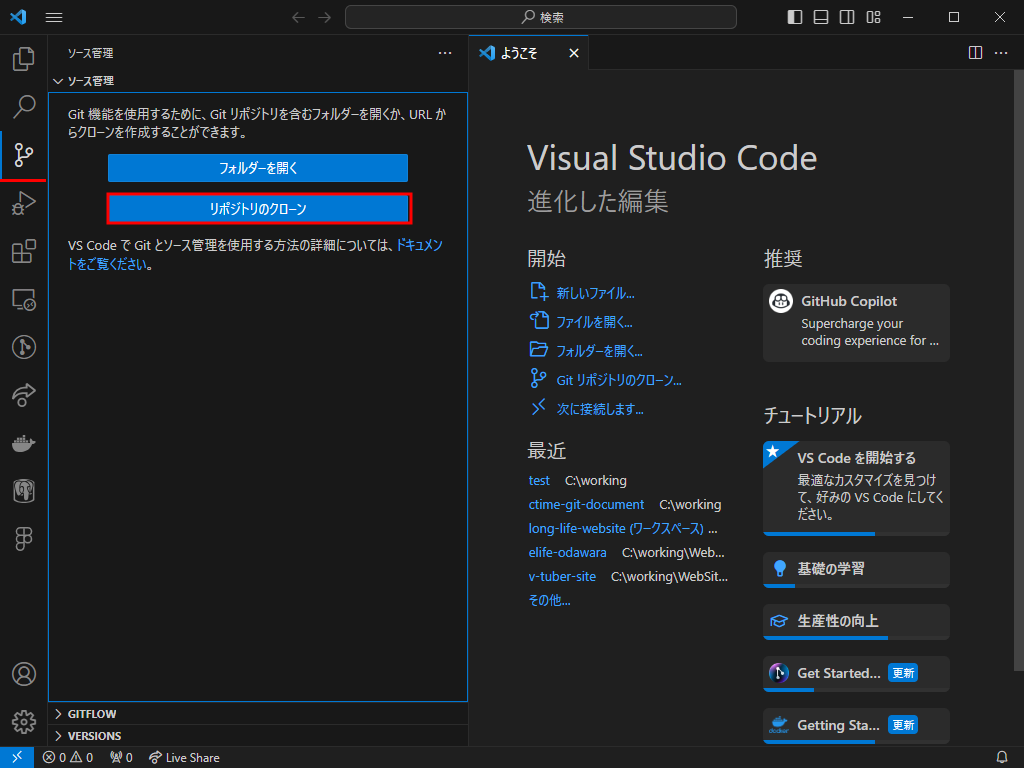Toggle primary side bar visibility
1024x768 pixels.
pos(795,18)
